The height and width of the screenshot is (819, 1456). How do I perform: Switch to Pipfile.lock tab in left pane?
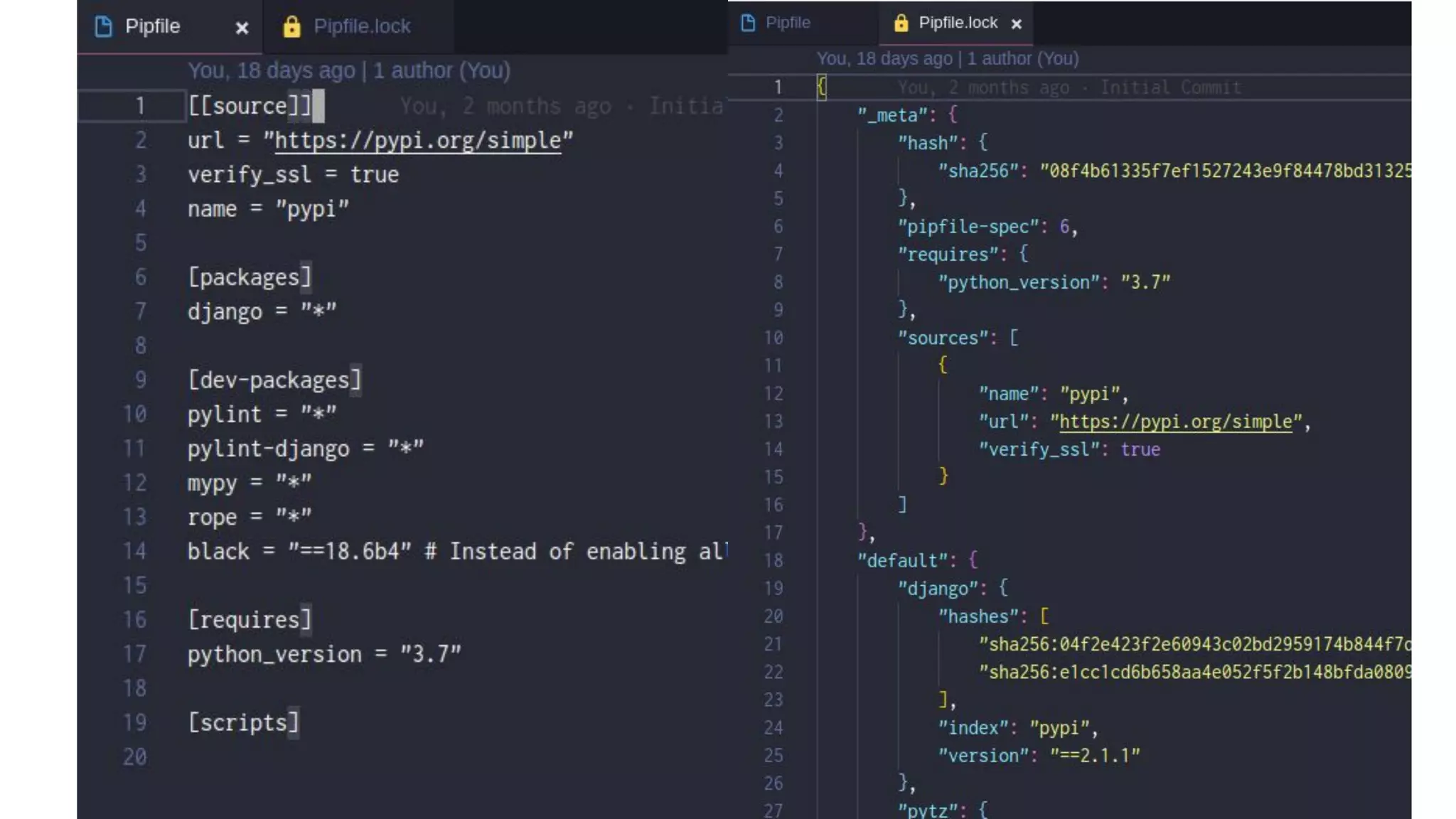click(x=361, y=27)
